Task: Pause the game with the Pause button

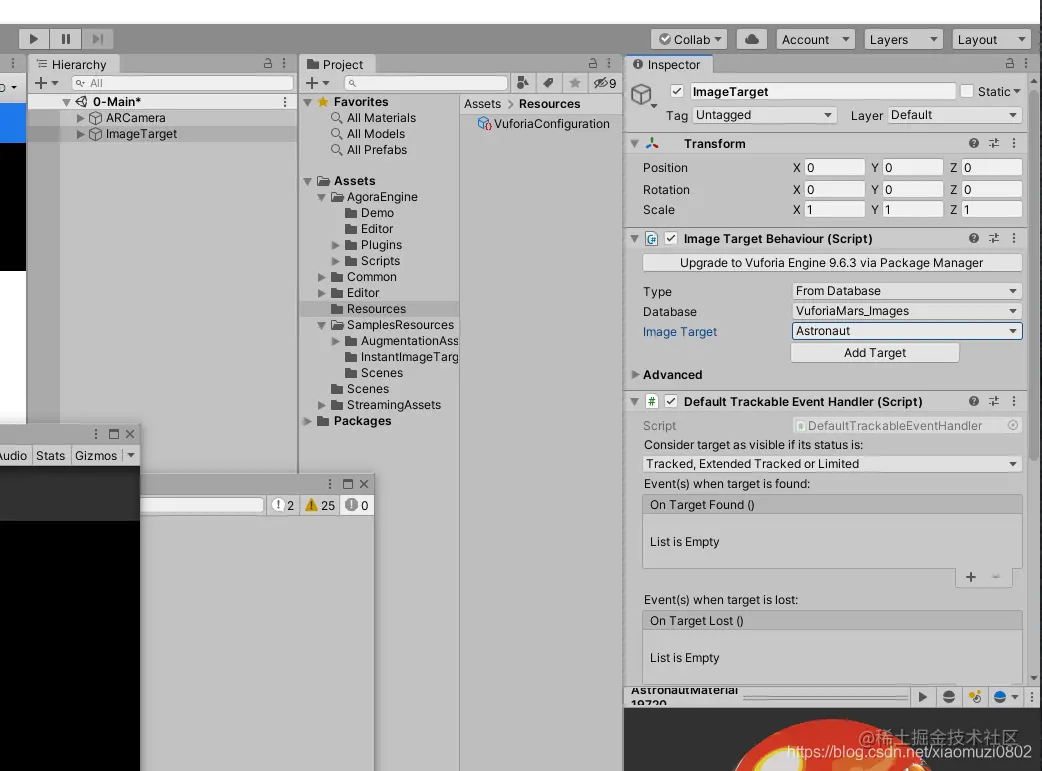Action: (x=66, y=39)
